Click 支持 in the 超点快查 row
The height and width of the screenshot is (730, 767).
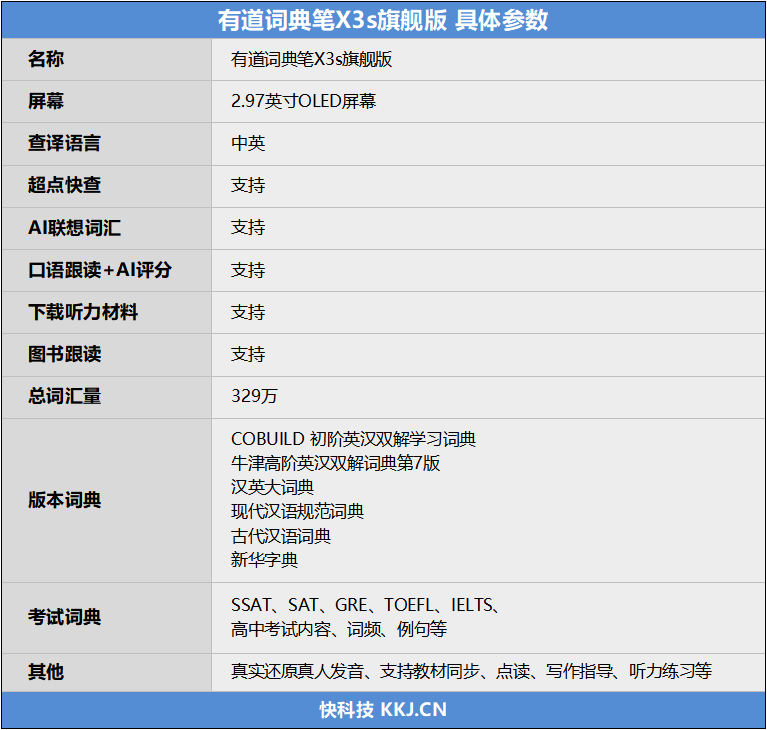click(248, 185)
